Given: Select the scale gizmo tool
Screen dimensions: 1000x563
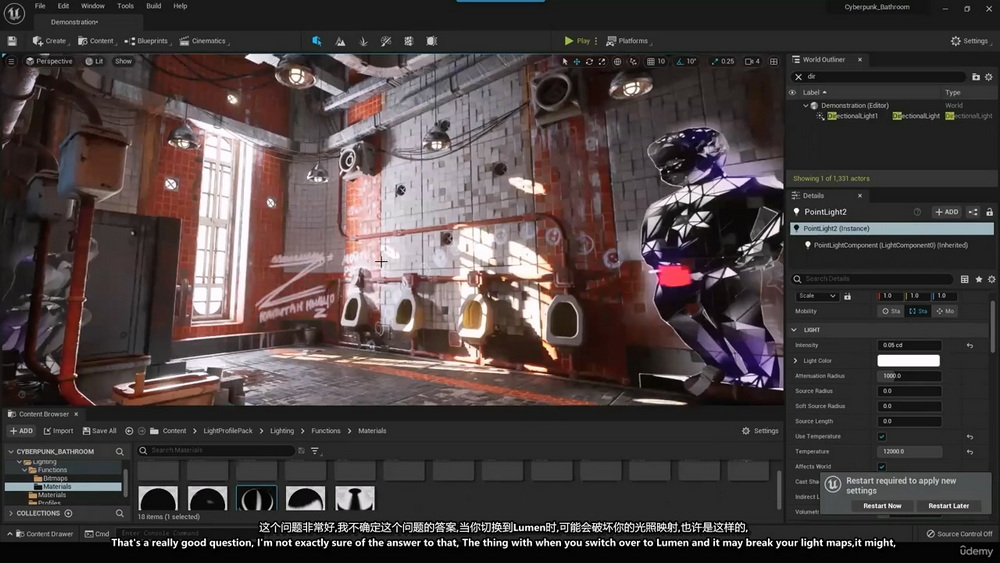Looking at the screenshot, I should pos(601,61).
